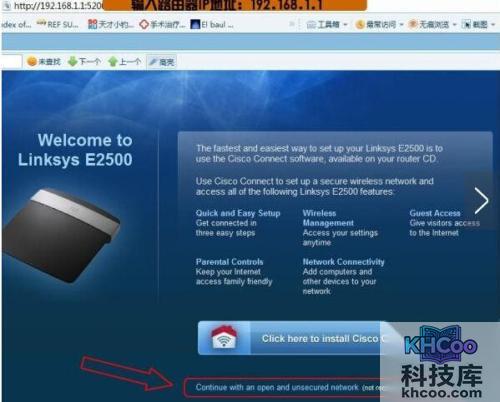Click 'The fastest and easiest way' paragraph
This screenshot has height=402, width=500.
pyautogui.click(x=319, y=153)
